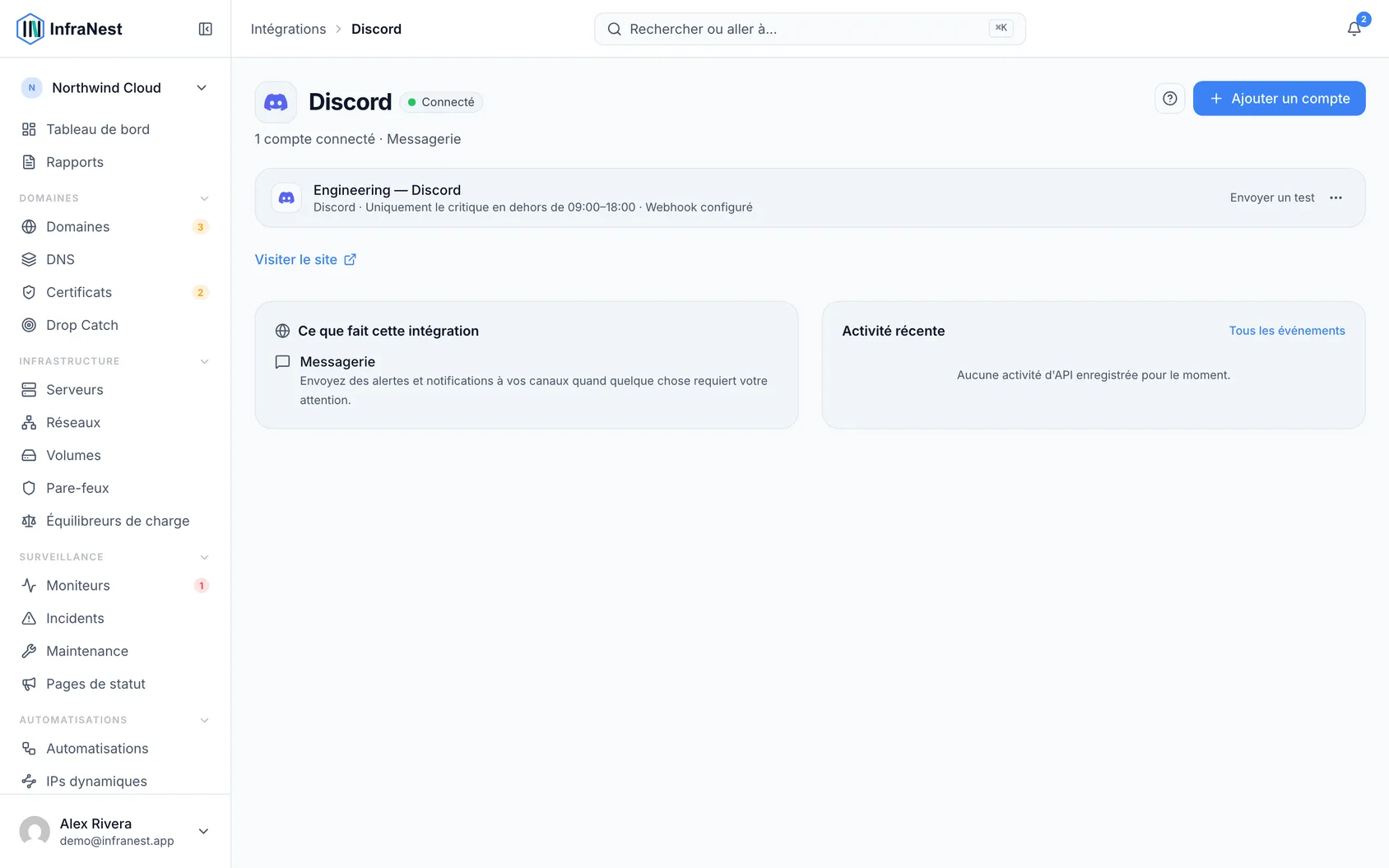
Task: Click the Northwind Cloud N avatar
Action: tap(31, 88)
